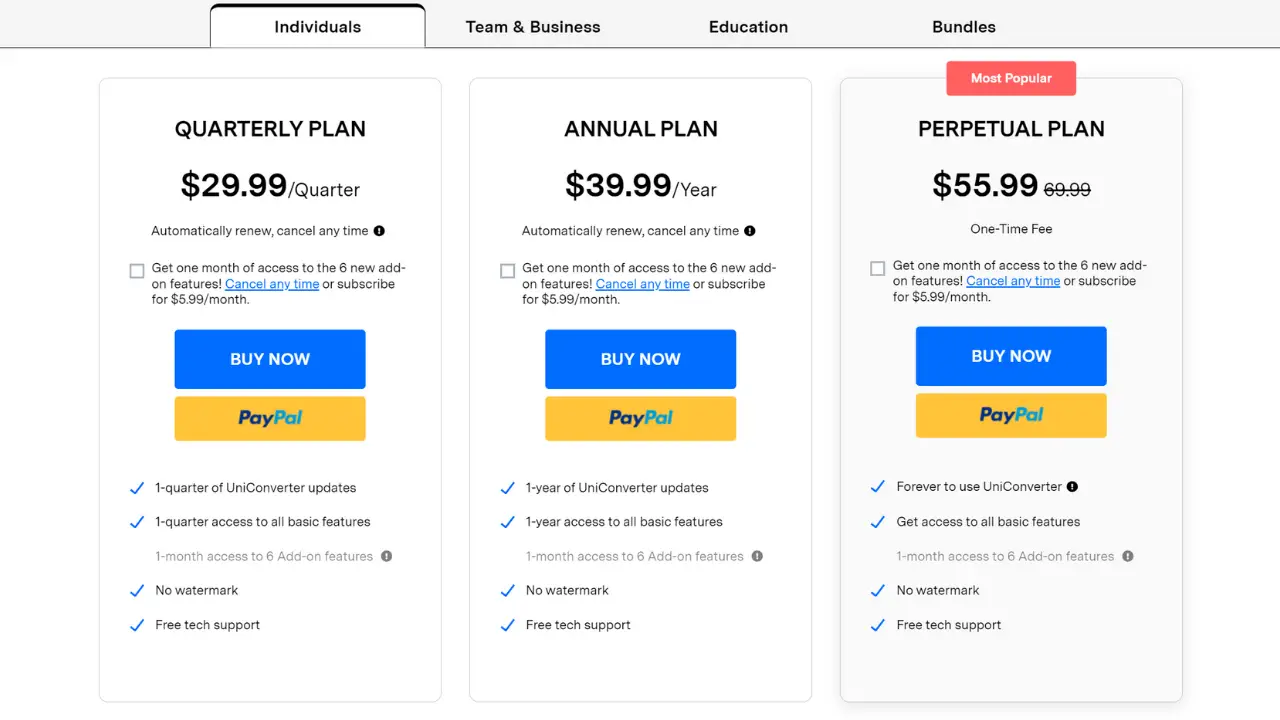Enable add-on features checkbox in Quarterly Plan
1280x720 pixels.
pyautogui.click(x=137, y=271)
